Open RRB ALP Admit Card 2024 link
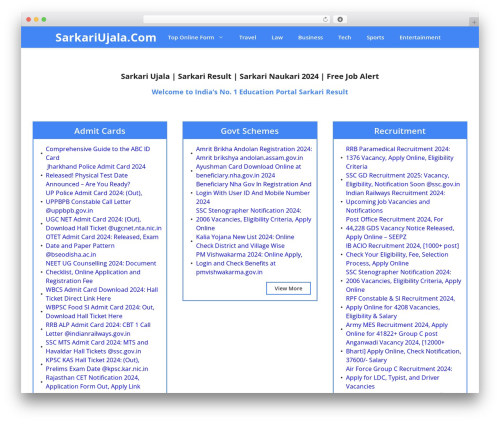 click(x=98, y=329)
